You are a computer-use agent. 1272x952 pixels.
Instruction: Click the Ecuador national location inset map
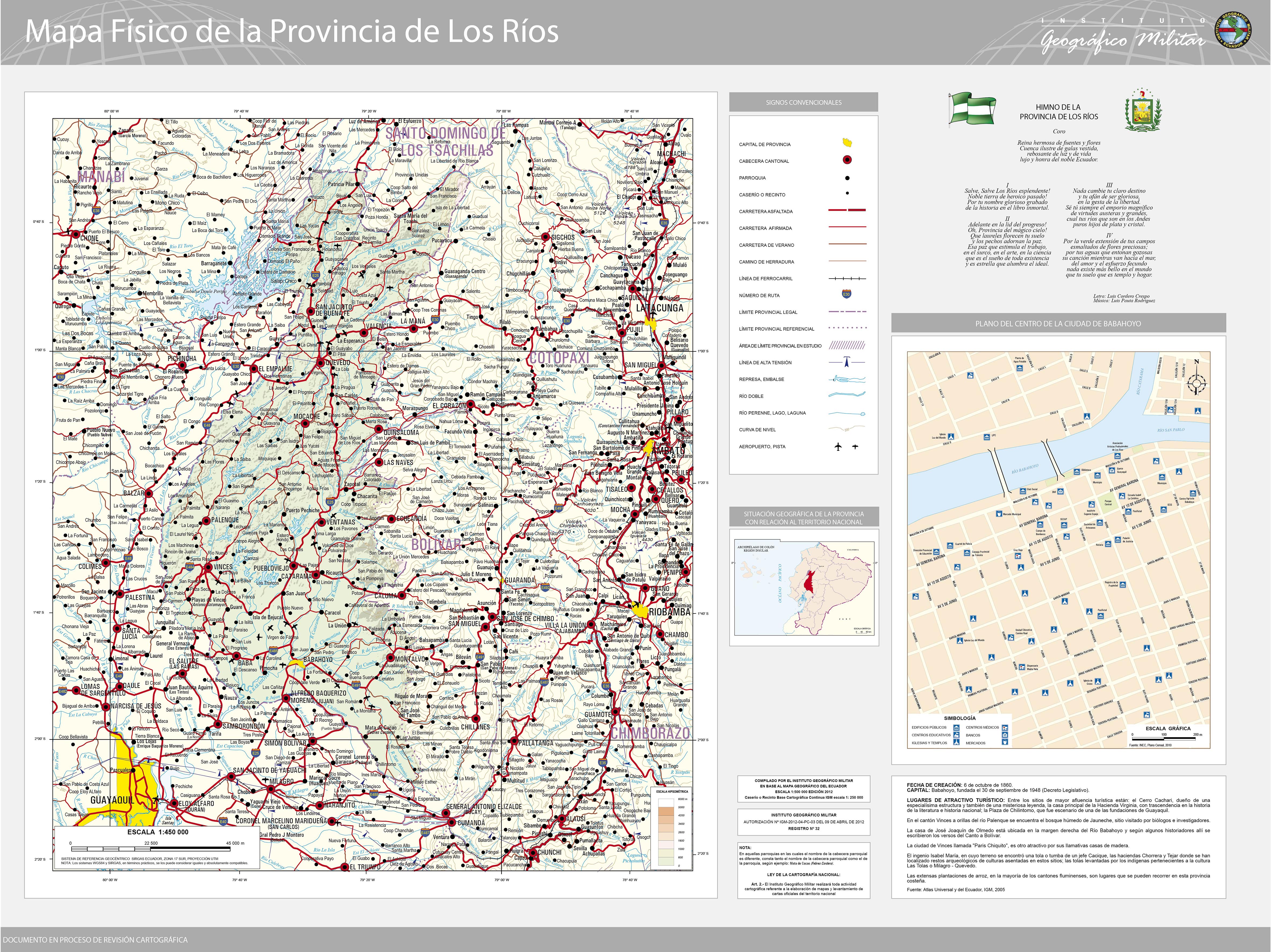coord(804,587)
